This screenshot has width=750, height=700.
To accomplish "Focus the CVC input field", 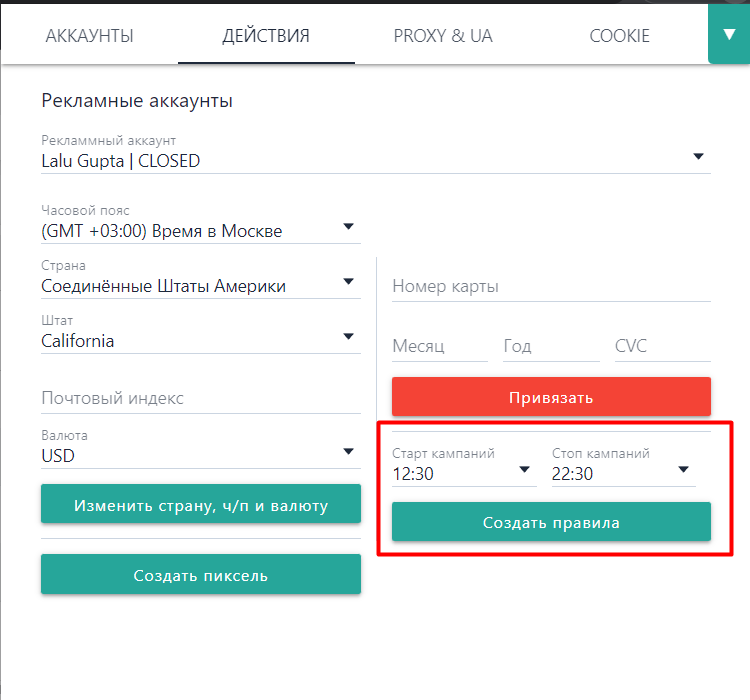I will (x=662, y=347).
